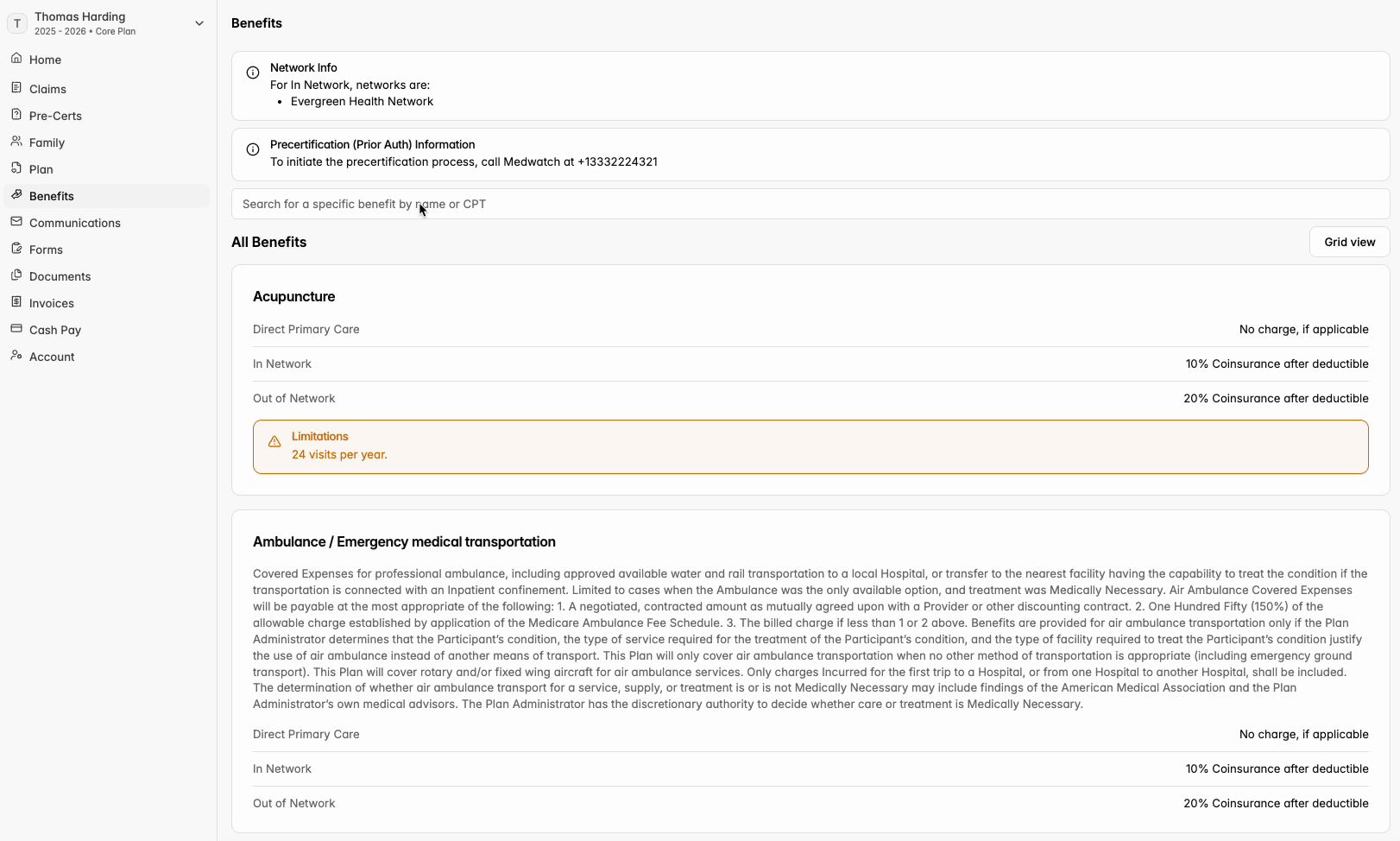The height and width of the screenshot is (841, 1400).
Task: Click the Cash Pay card icon
Action: (x=16, y=329)
